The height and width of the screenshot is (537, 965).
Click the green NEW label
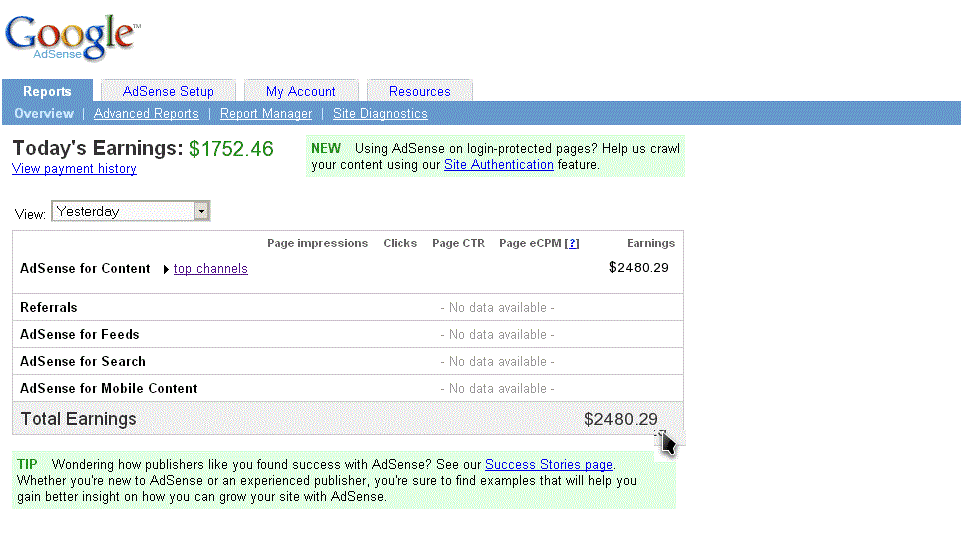pos(326,148)
